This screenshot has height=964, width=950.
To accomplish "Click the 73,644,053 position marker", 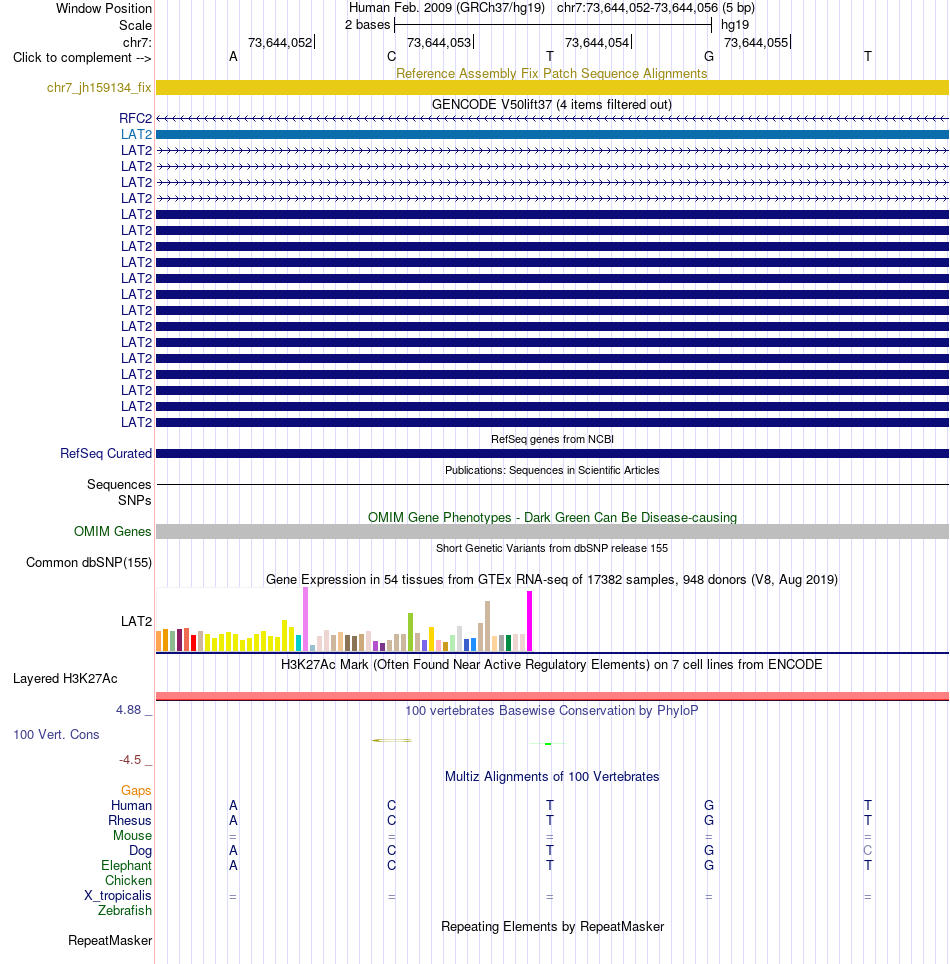I will tap(440, 42).
